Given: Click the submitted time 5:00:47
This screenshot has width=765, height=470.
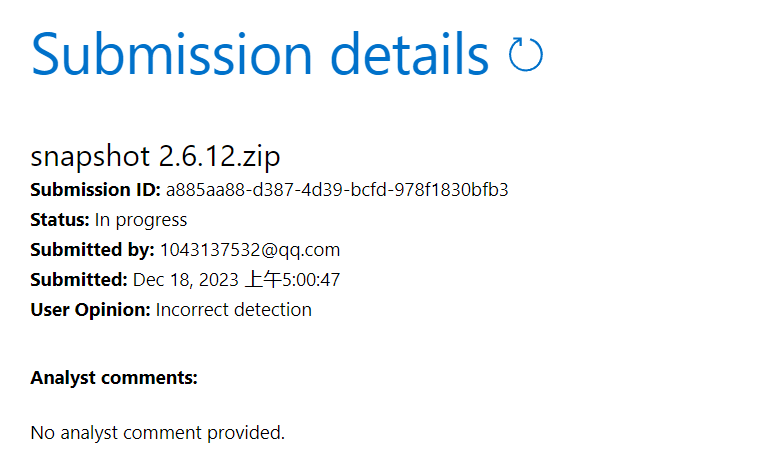Looking at the screenshot, I should coord(311,280).
